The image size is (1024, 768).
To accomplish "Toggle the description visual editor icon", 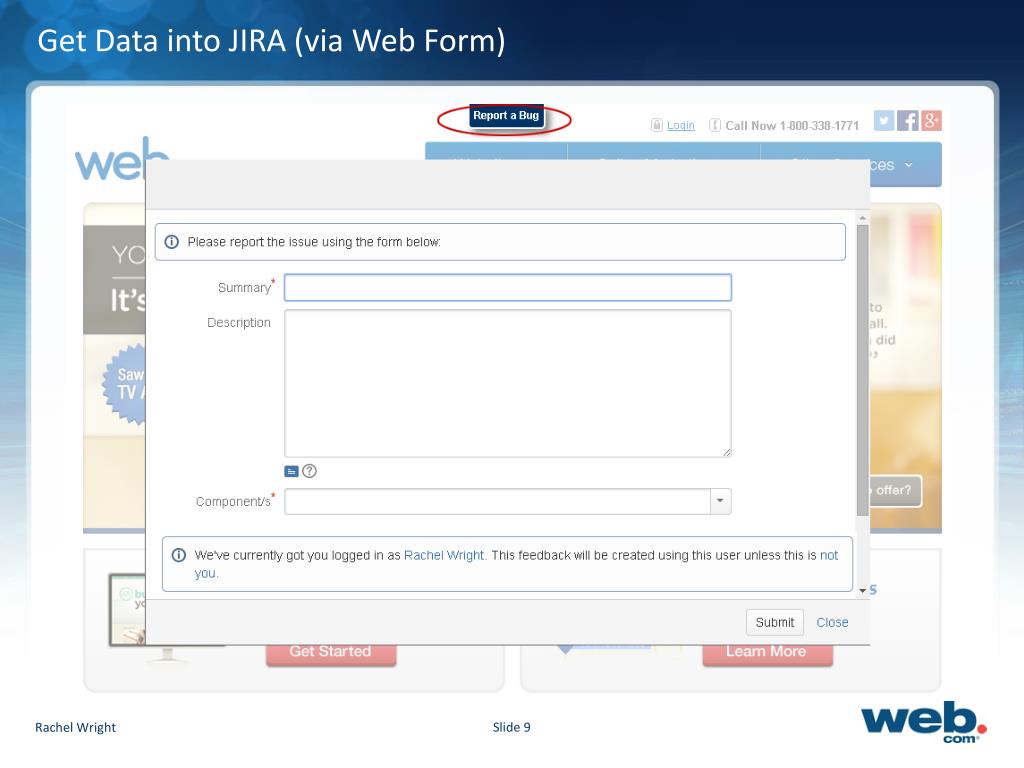I will point(291,471).
